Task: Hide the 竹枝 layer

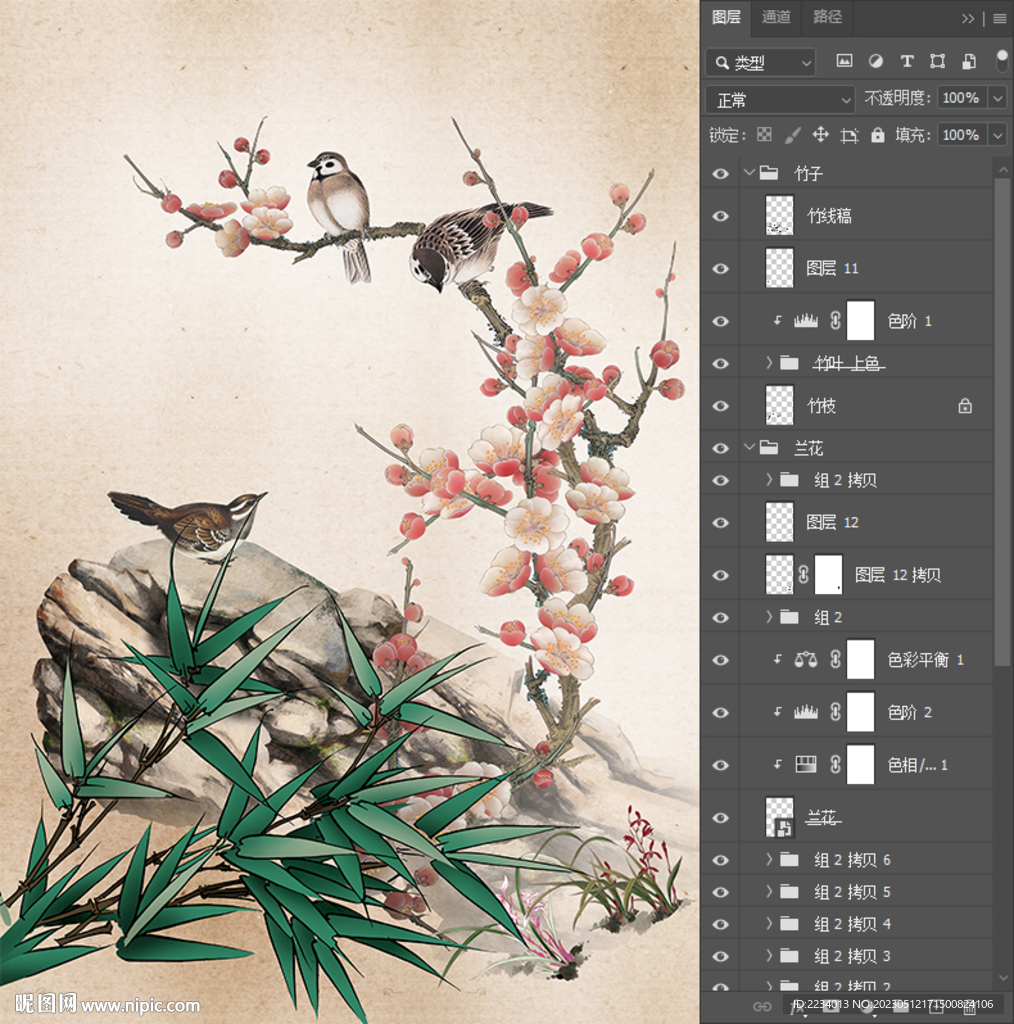Action: 720,406
